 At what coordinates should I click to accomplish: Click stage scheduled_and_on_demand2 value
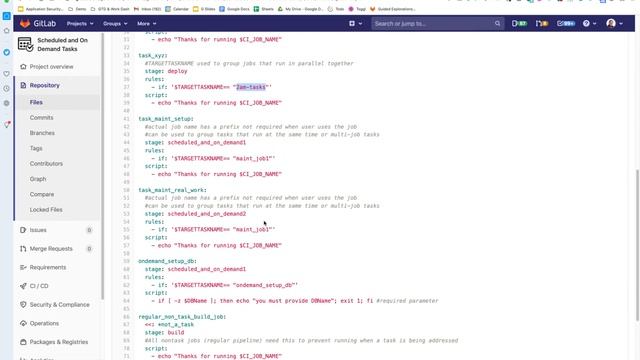click(x=207, y=214)
